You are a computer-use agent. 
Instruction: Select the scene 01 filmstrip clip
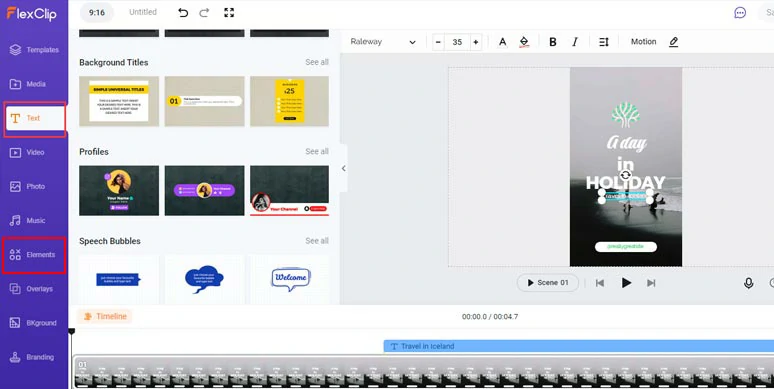coord(424,372)
